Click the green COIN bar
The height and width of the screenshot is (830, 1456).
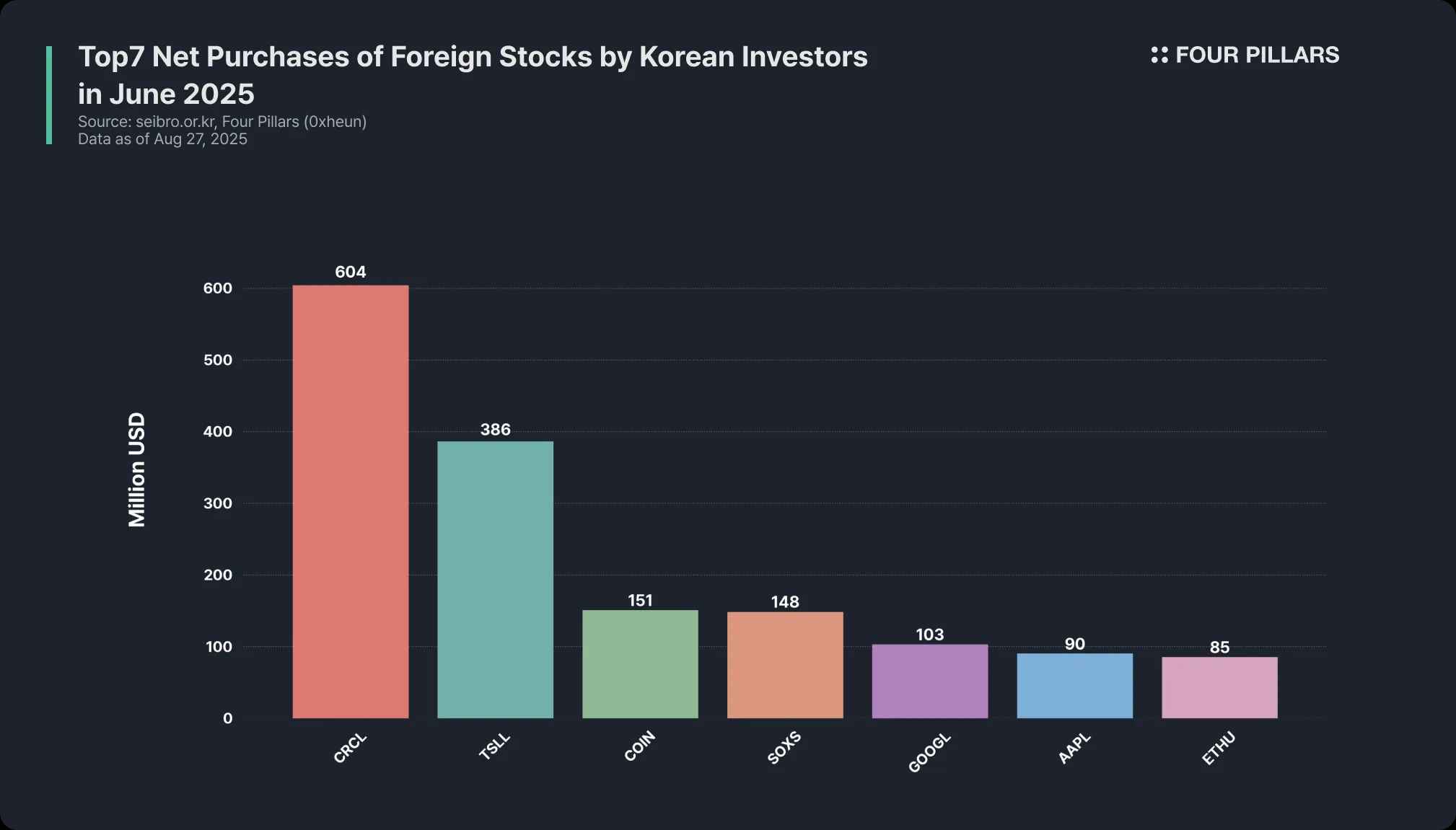640,663
